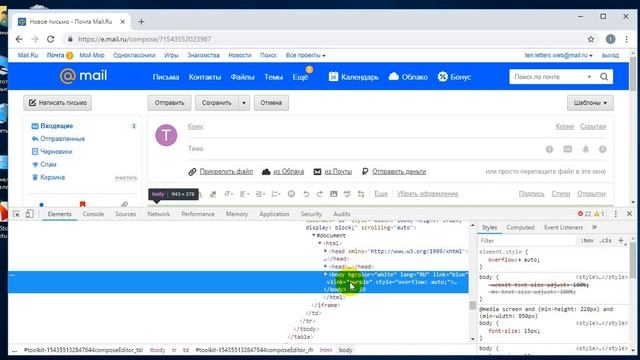Image resolution: width=640 pixels, height=360 pixels.
Task: Insert emoji smiley icon in editor toolbar
Action: (x=291, y=194)
